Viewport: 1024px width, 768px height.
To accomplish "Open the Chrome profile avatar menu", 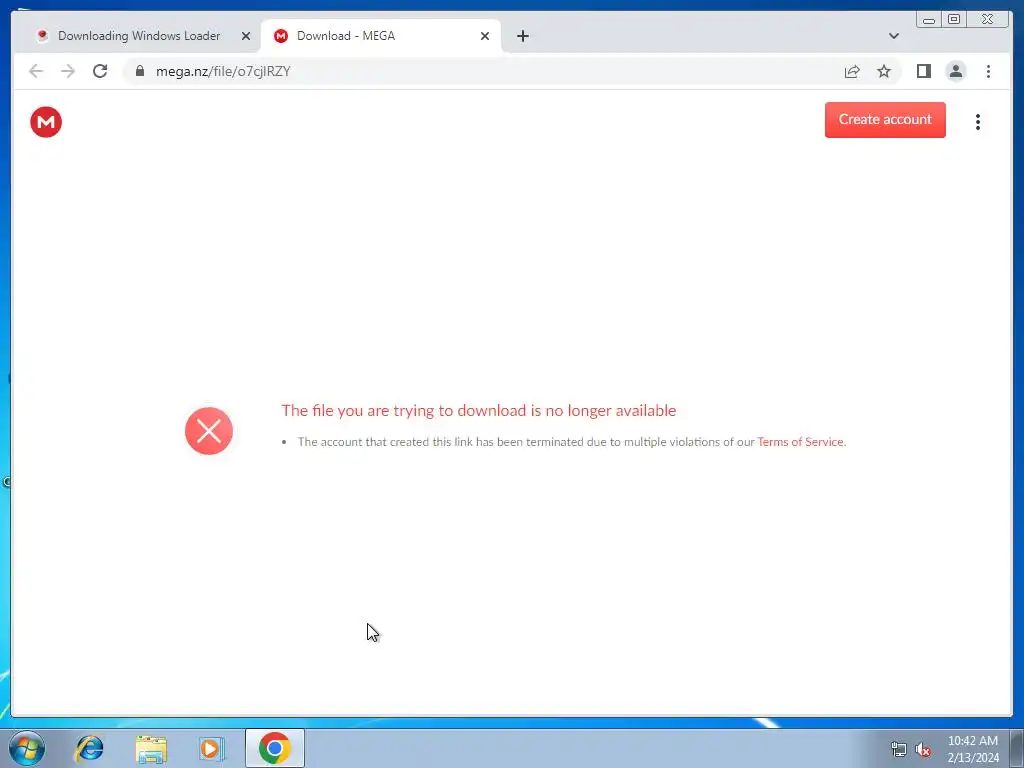I will point(955,71).
